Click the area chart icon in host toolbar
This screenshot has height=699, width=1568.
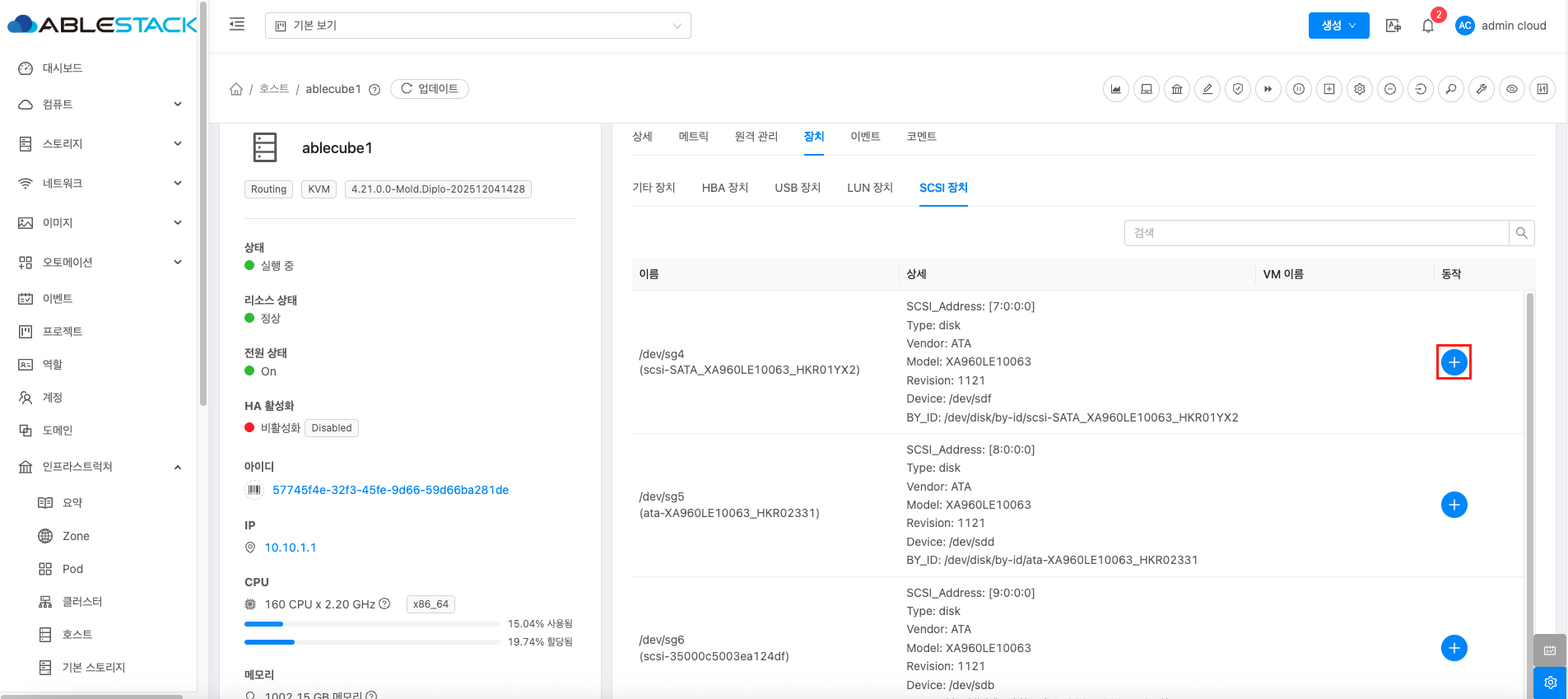coord(1116,89)
